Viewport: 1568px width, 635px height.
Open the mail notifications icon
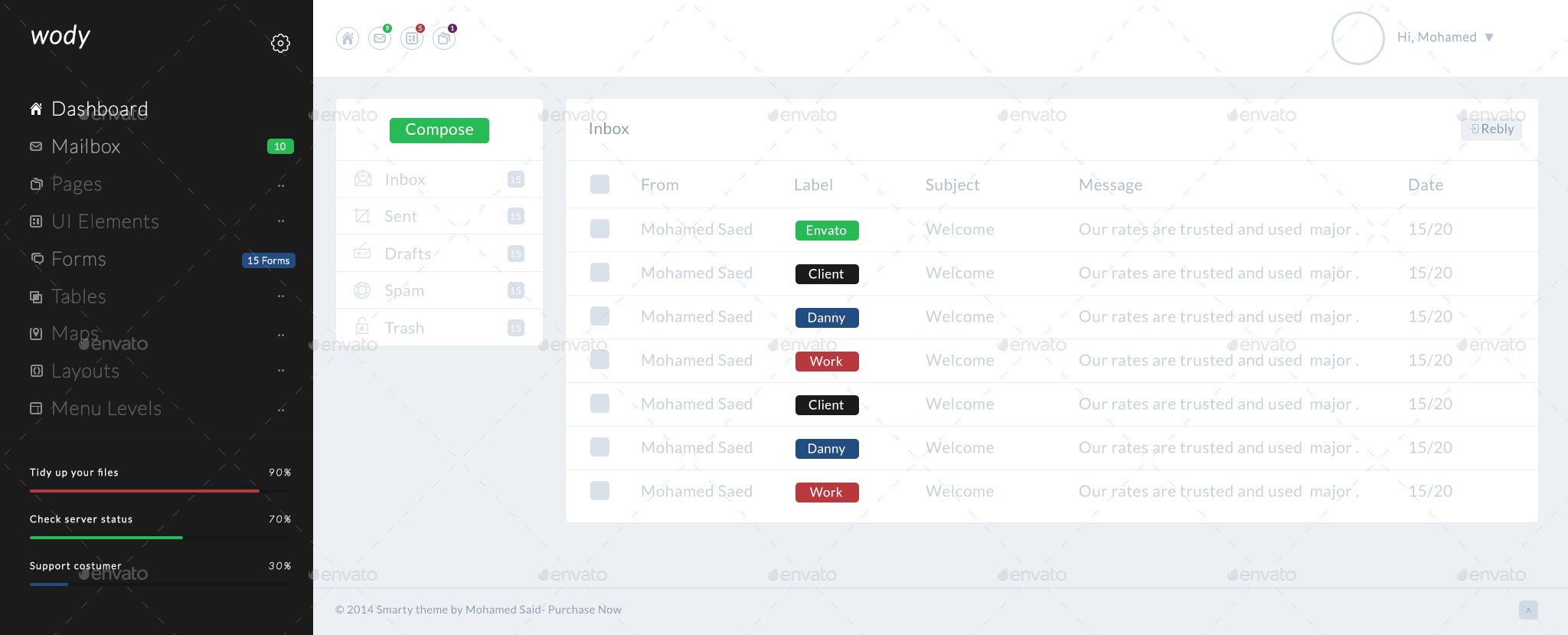[x=380, y=38]
